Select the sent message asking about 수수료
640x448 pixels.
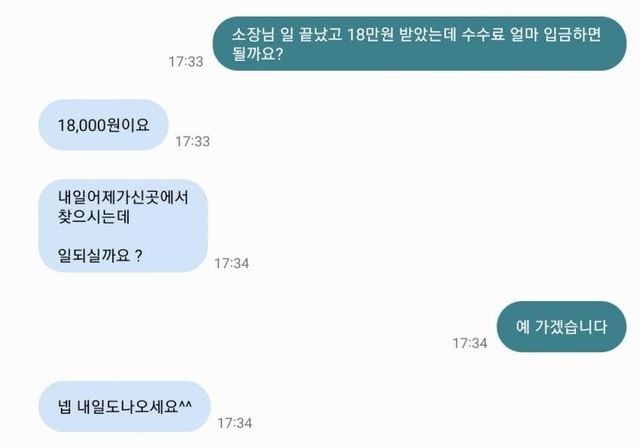(419, 44)
